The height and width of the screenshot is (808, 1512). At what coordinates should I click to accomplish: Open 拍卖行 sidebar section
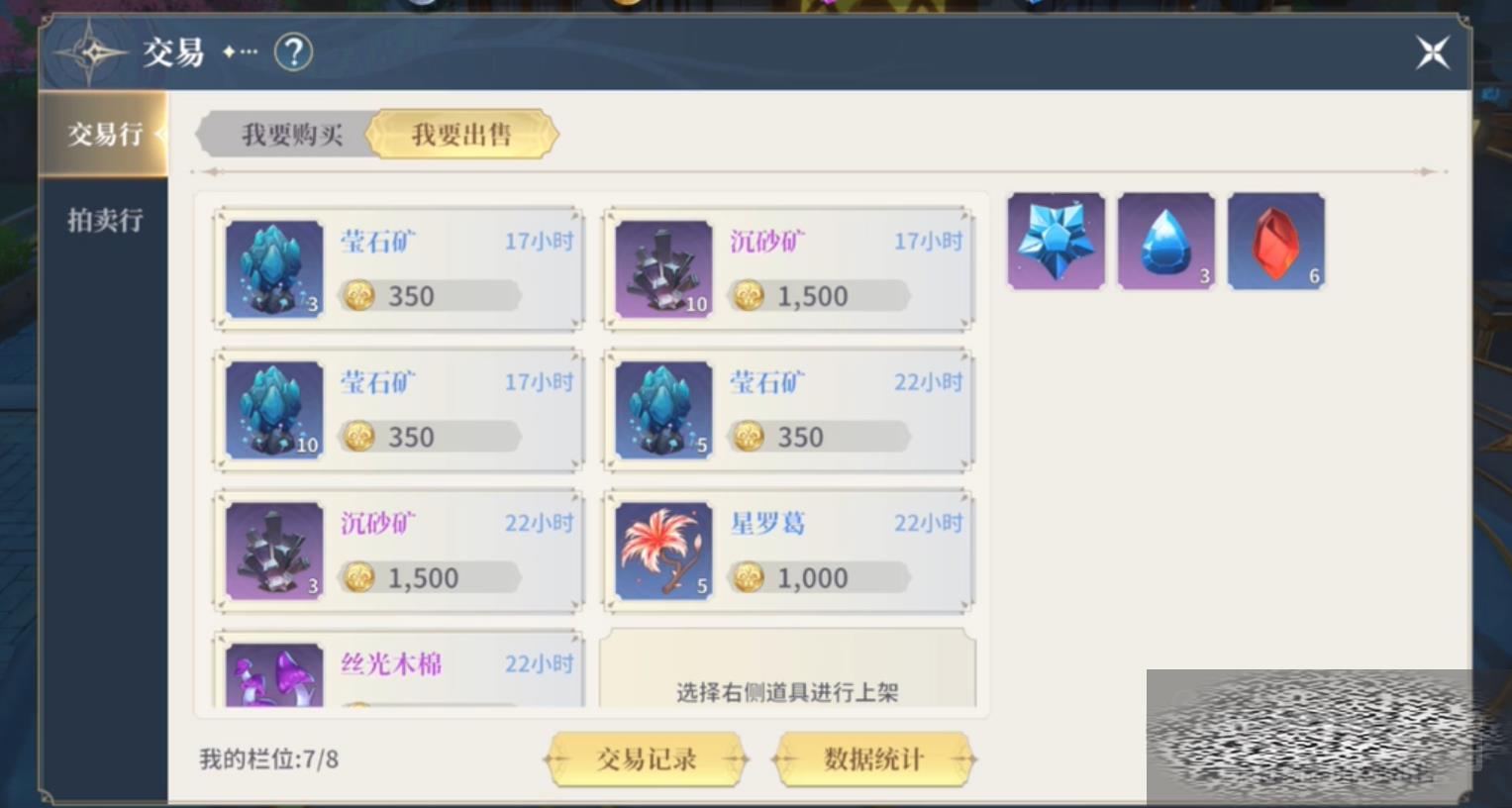104,220
